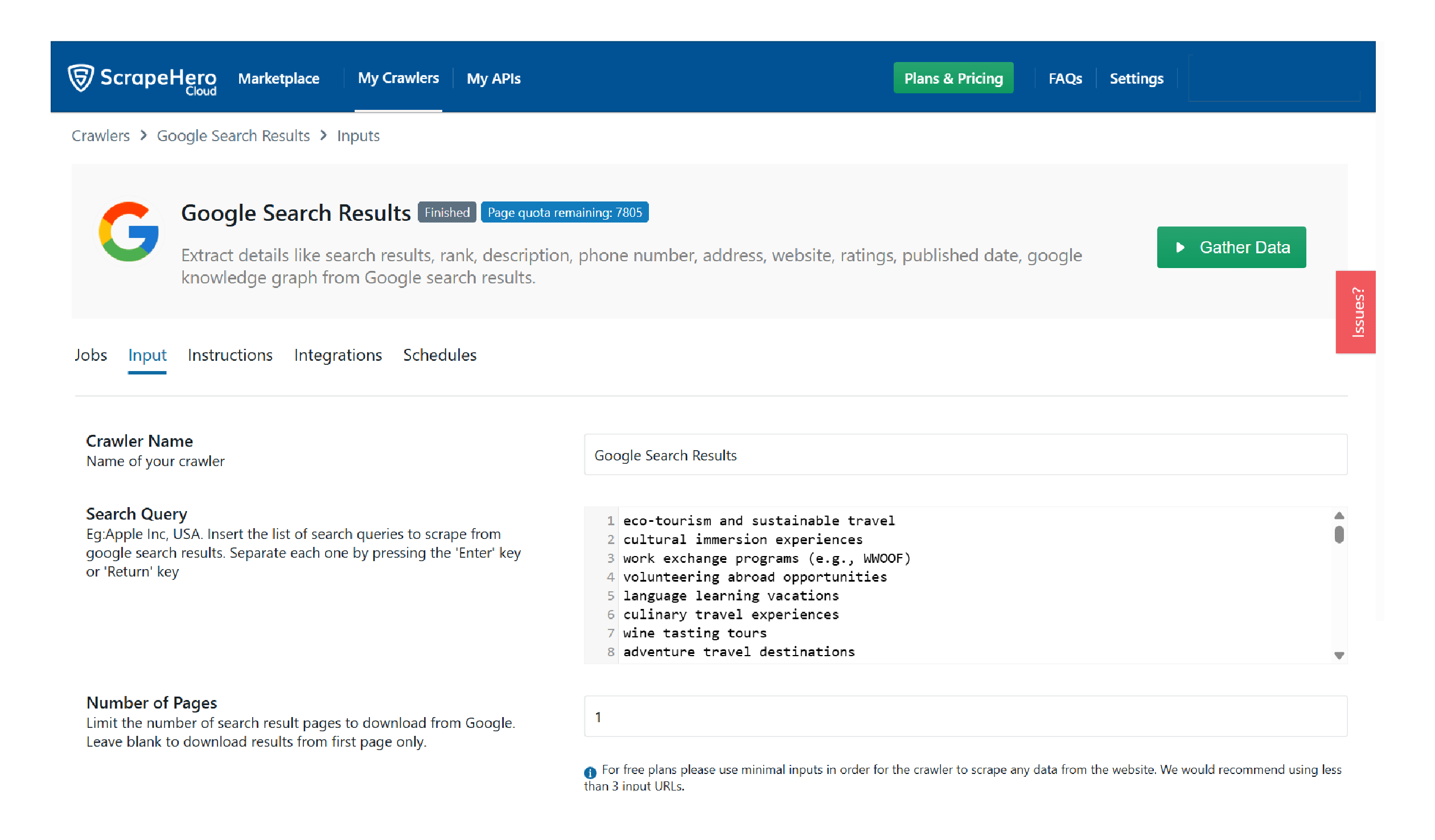Open the Google Search Results breadcrumb link
Image resolution: width=1435 pixels, height=840 pixels.
click(233, 135)
